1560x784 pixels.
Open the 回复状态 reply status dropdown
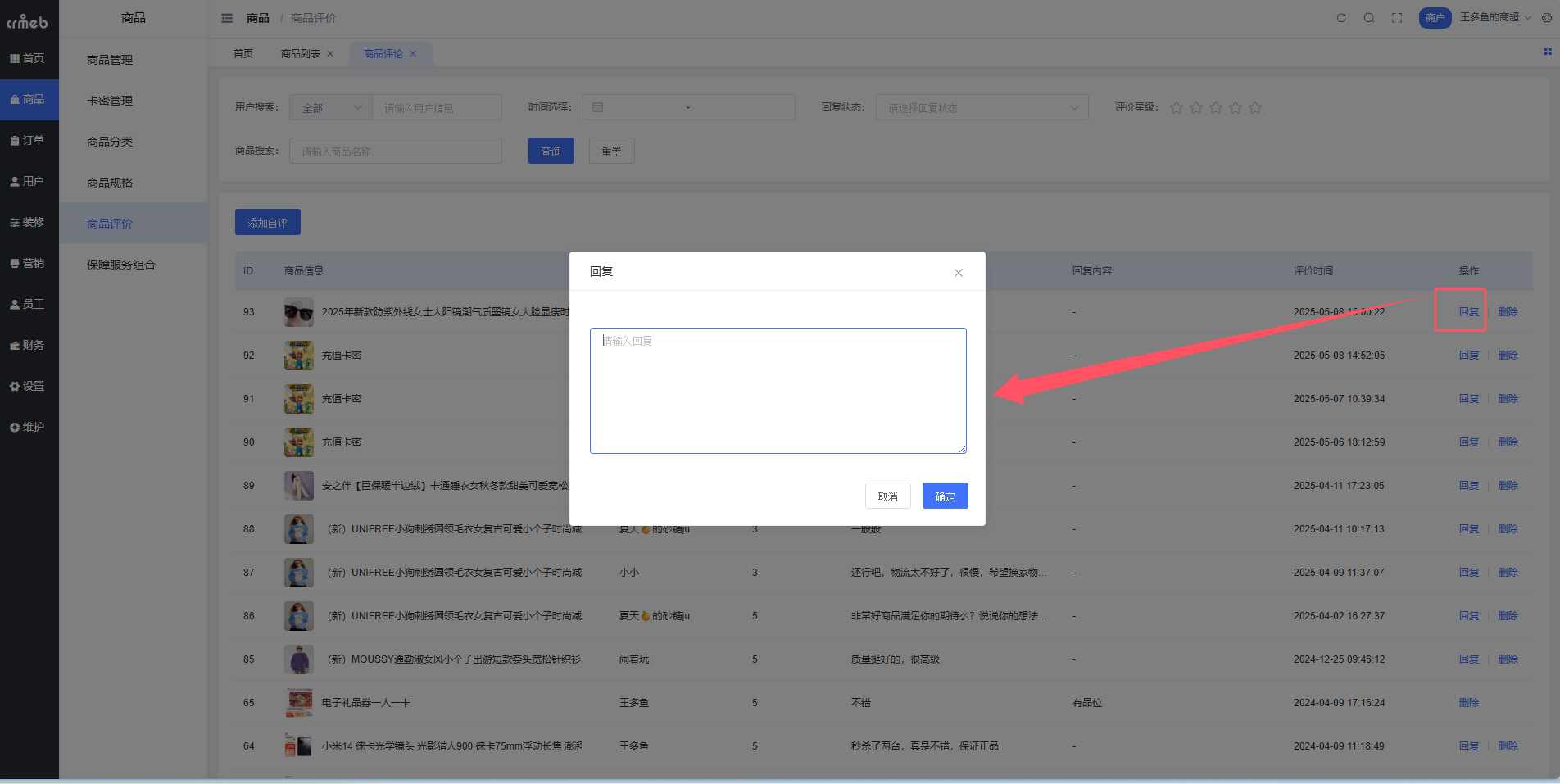[x=982, y=107]
